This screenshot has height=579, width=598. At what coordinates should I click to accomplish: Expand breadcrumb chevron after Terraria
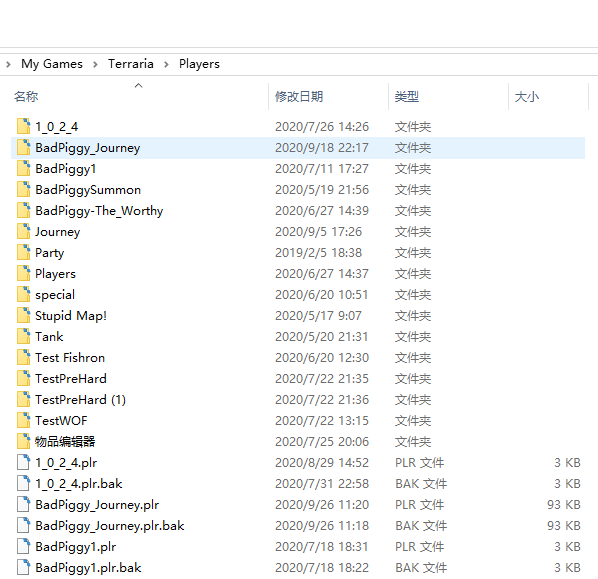(166, 64)
